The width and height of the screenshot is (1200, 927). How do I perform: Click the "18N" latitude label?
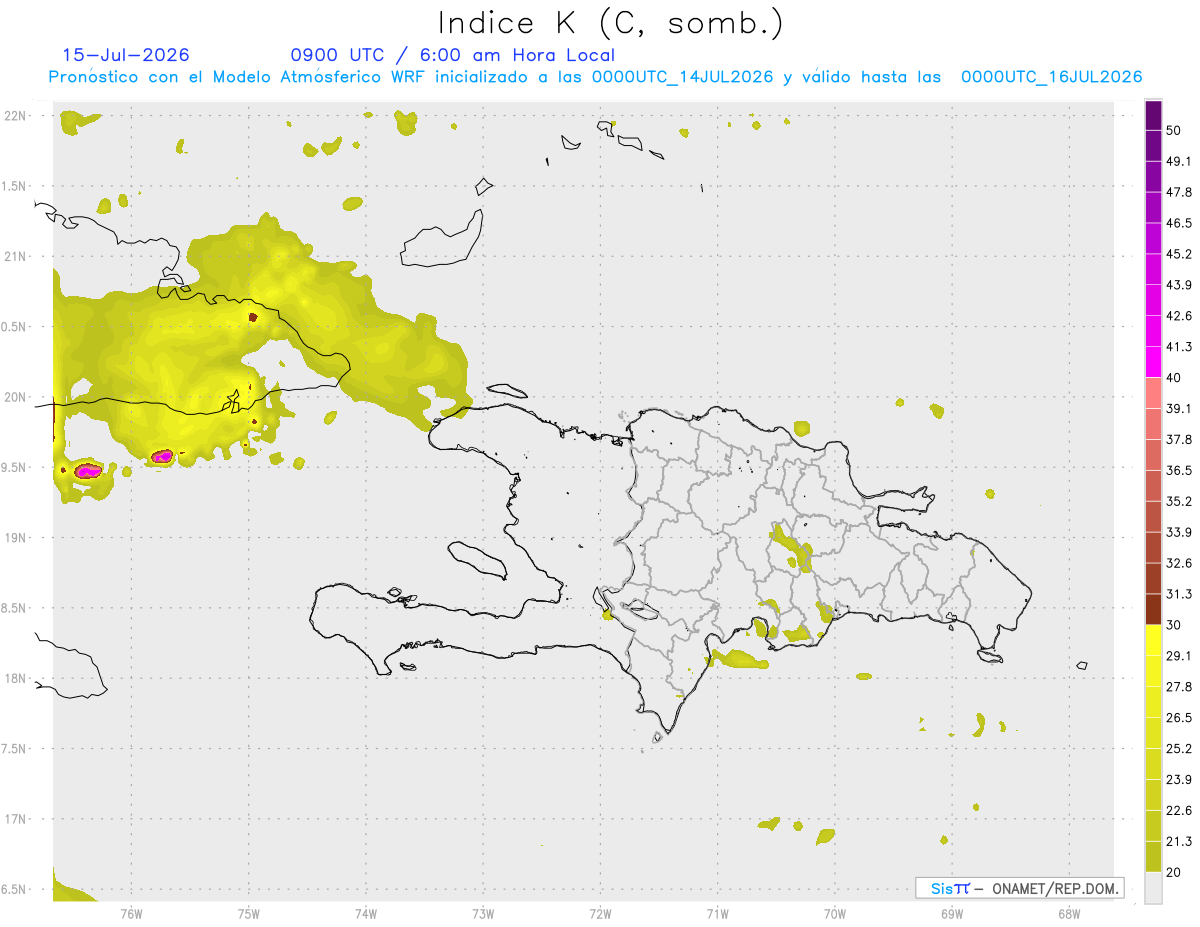tap(15, 679)
